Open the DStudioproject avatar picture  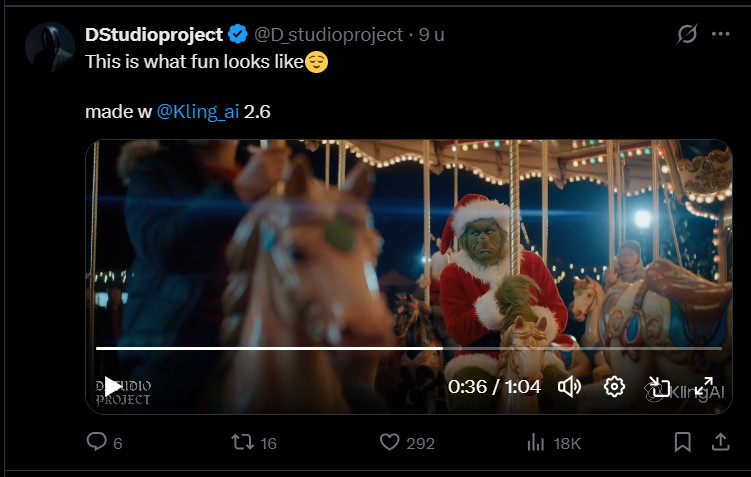[x=49, y=46]
